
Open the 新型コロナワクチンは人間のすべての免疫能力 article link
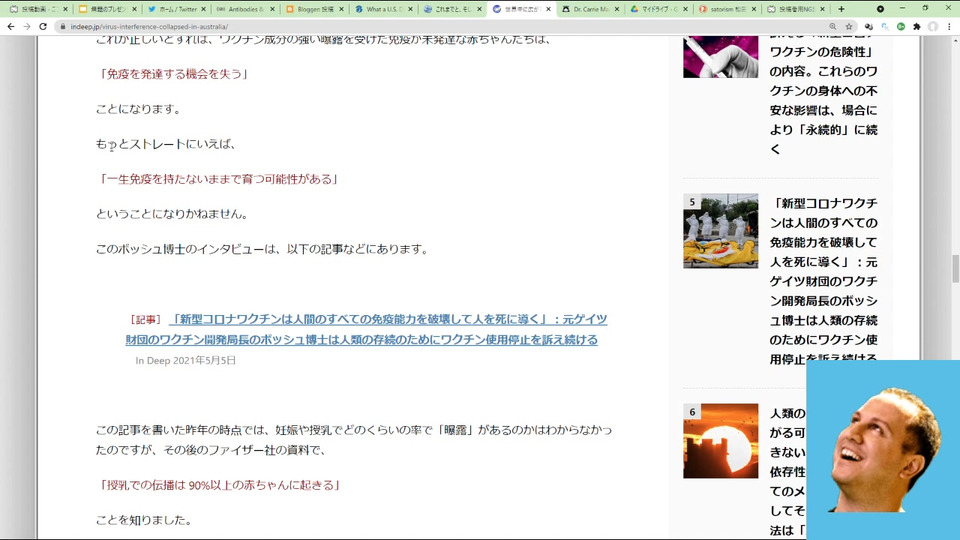click(x=366, y=329)
